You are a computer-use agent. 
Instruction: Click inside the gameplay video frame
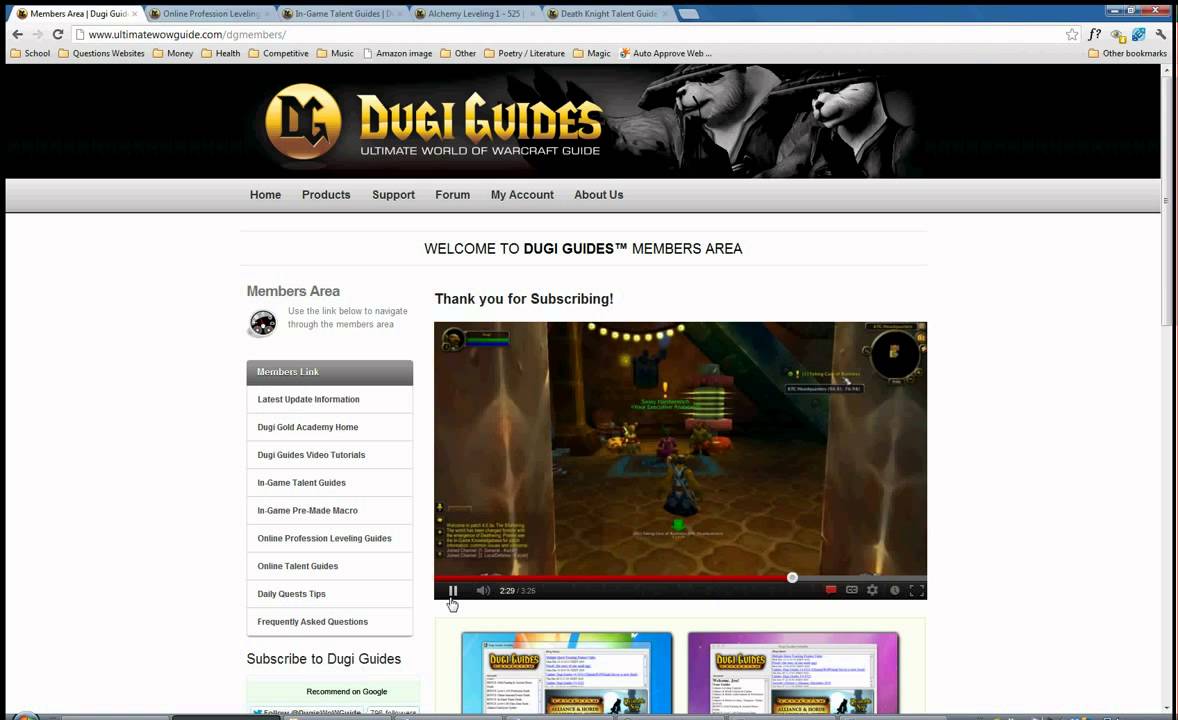pyautogui.click(x=680, y=449)
